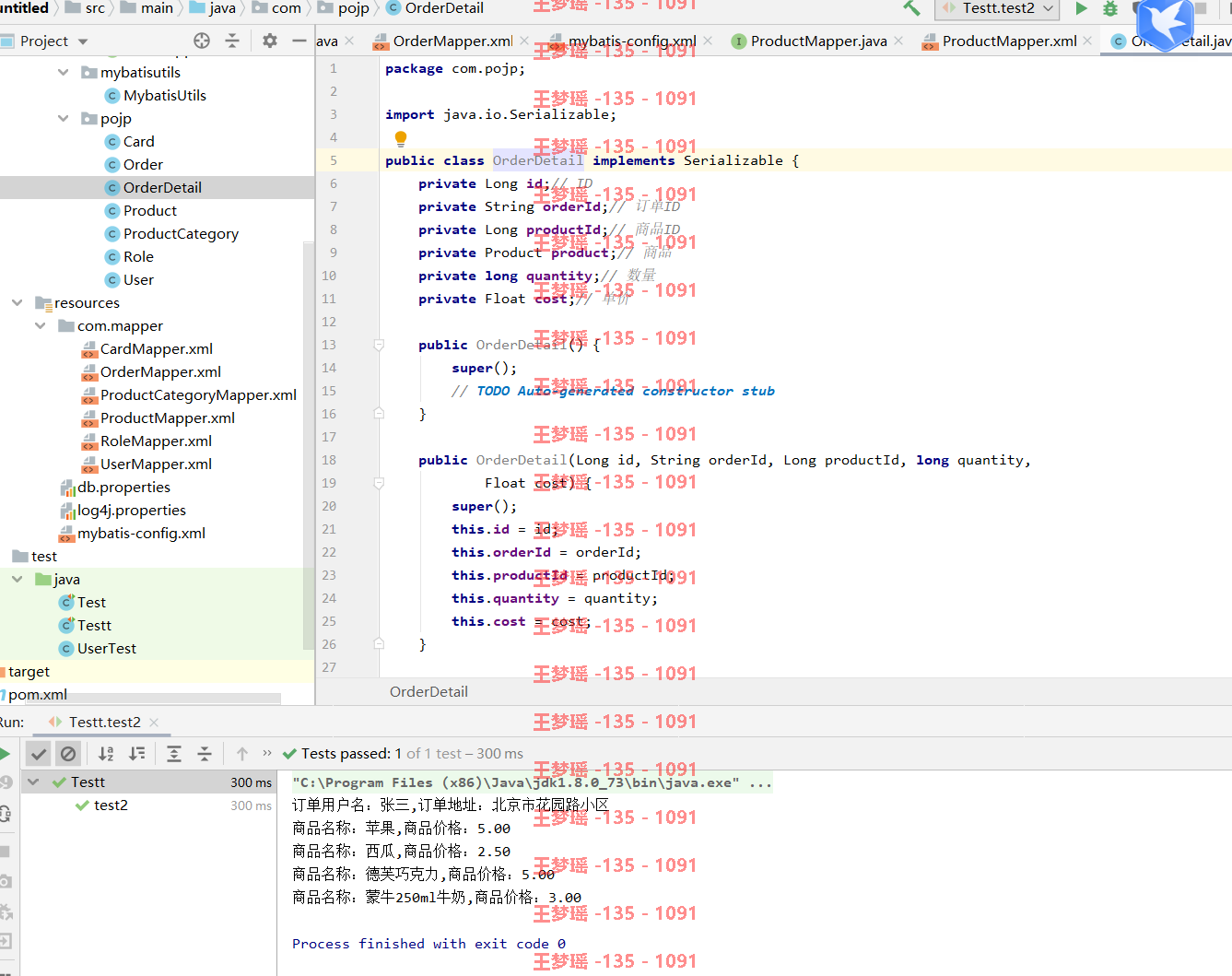Collapse all in Project panel

click(x=232, y=41)
